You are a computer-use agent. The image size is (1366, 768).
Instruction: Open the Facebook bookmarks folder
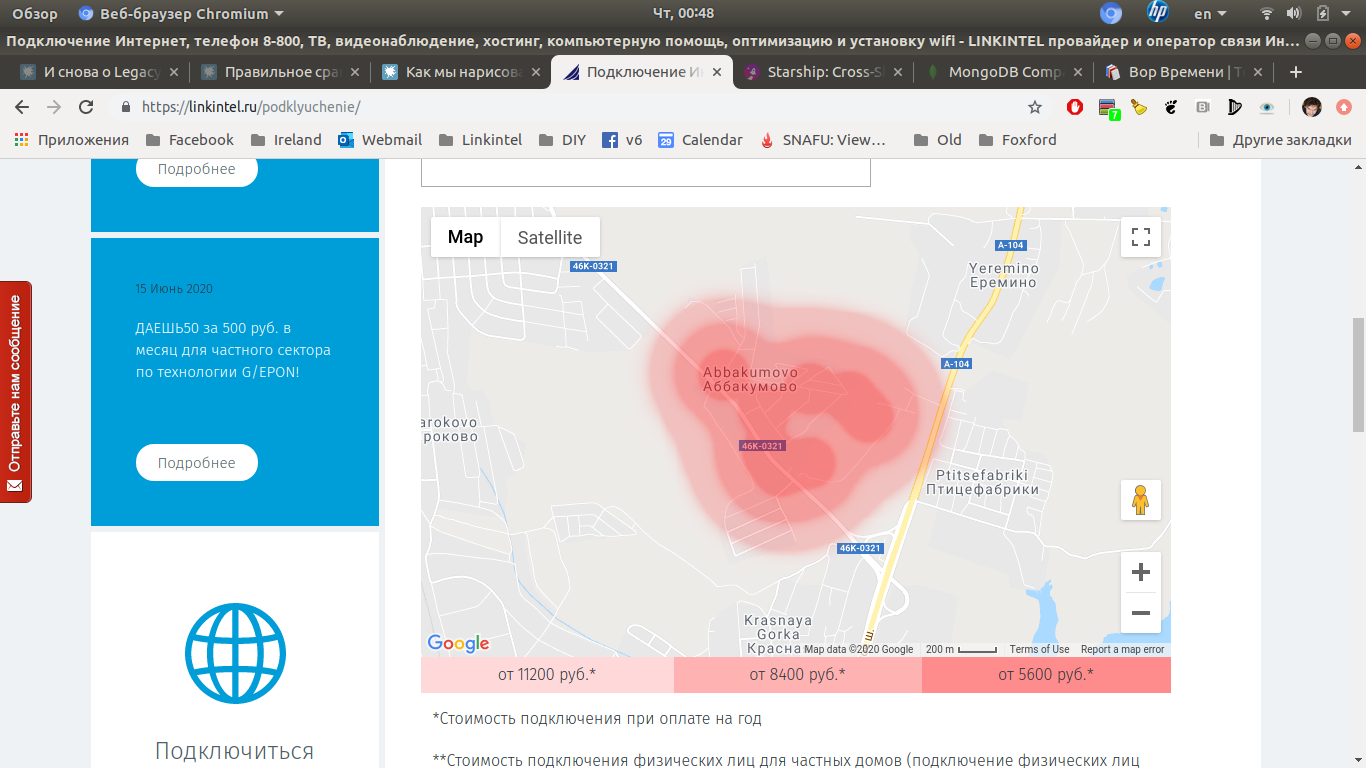click(189, 140)
